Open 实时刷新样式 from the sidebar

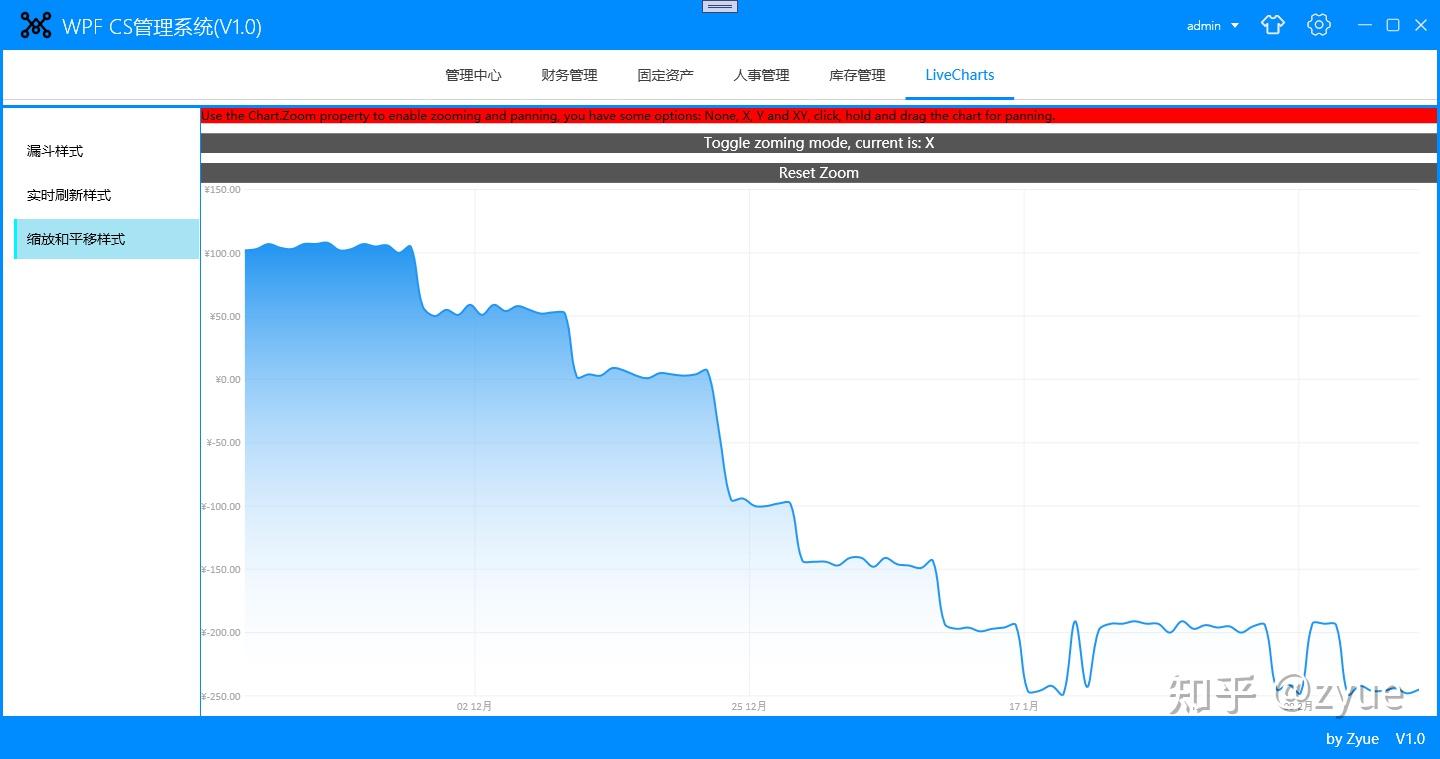tap(68, 195)
